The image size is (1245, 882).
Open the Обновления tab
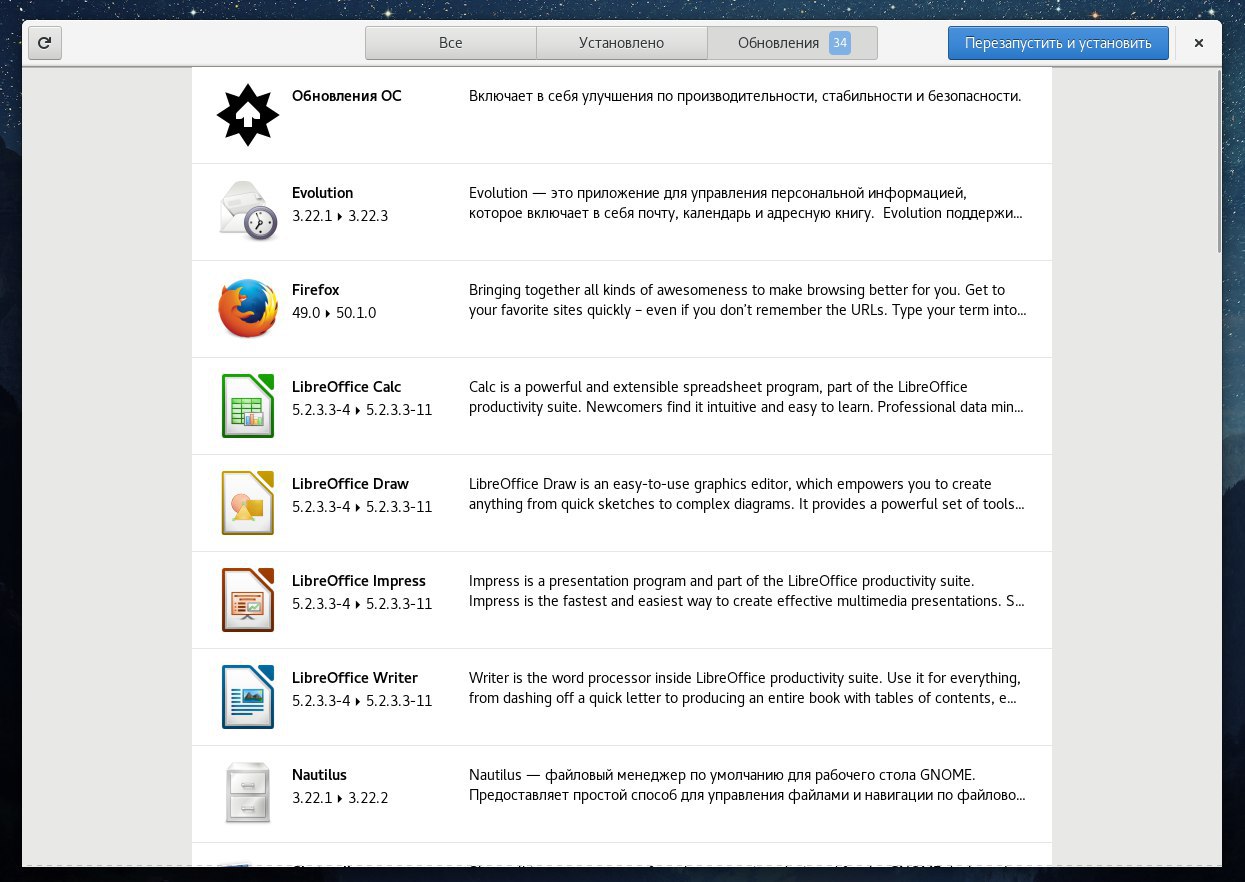pyautogui.click(x=792, y=43)
